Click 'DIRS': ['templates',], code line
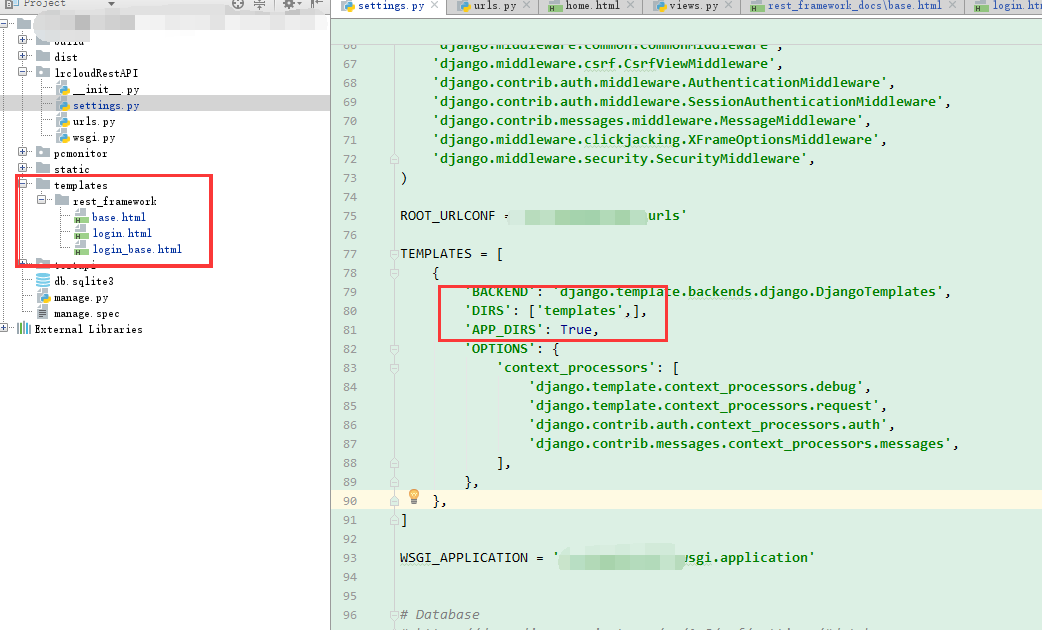The height and width of the screenshot is (630, 1042). coord(556,311)
